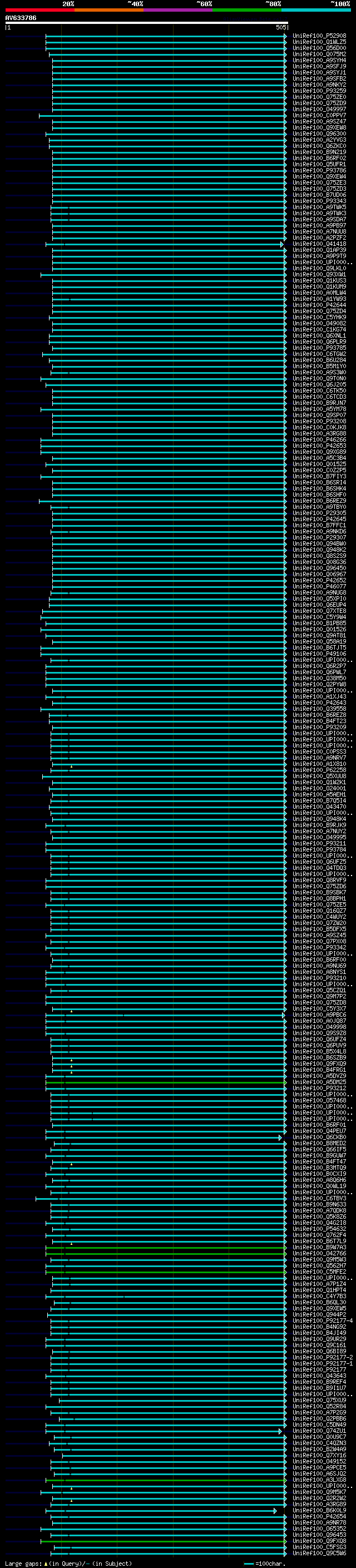
Task: Click the UniRef100_O24001 label
Action: point(319,788)
